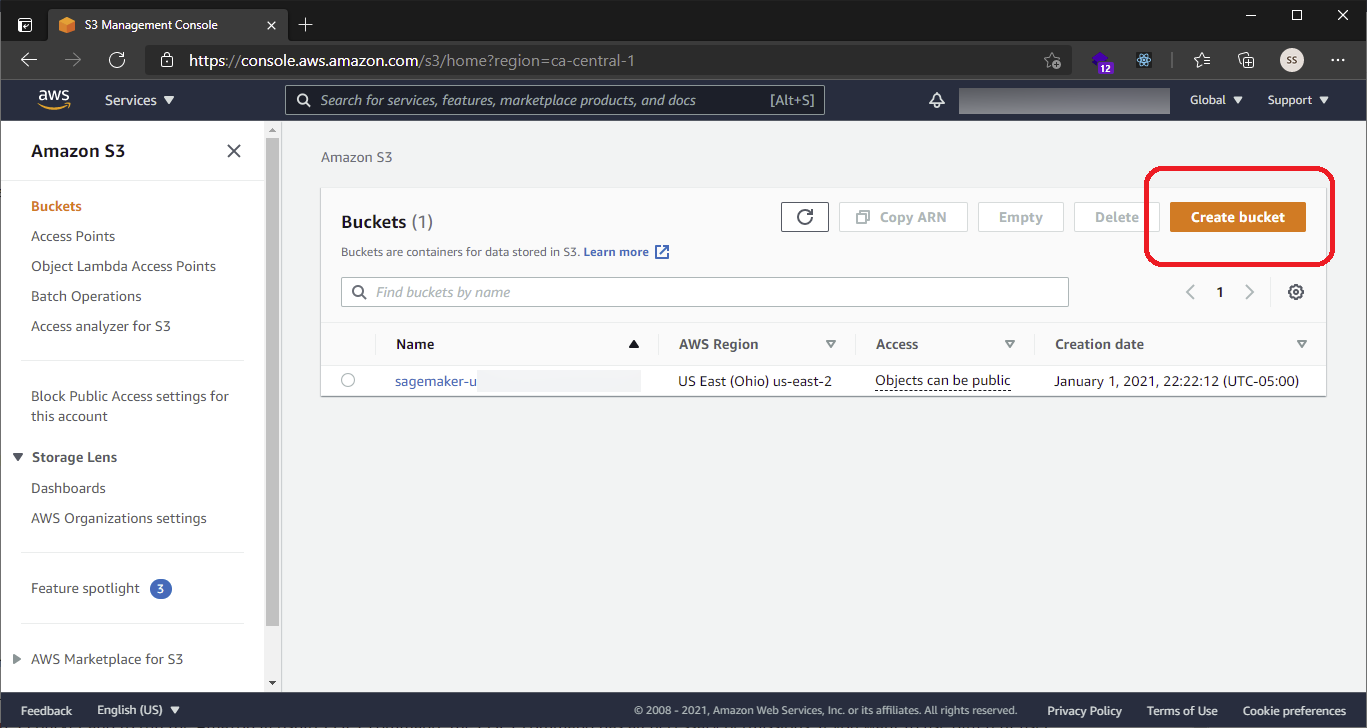
Task: Open Batch Operations in sidebar
Action: (x=86, y=296)
